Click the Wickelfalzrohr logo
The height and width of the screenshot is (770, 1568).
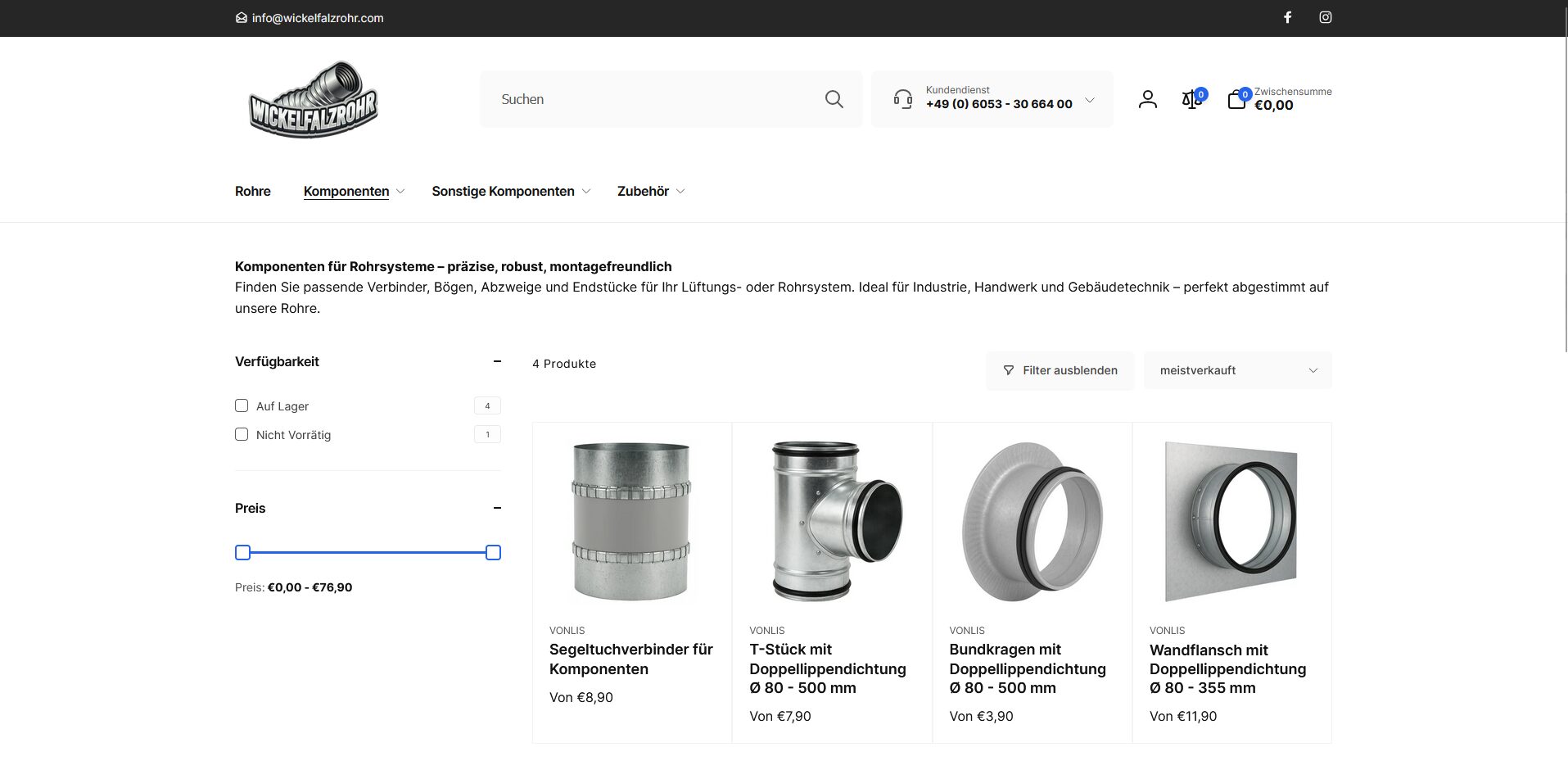(314, 100)
